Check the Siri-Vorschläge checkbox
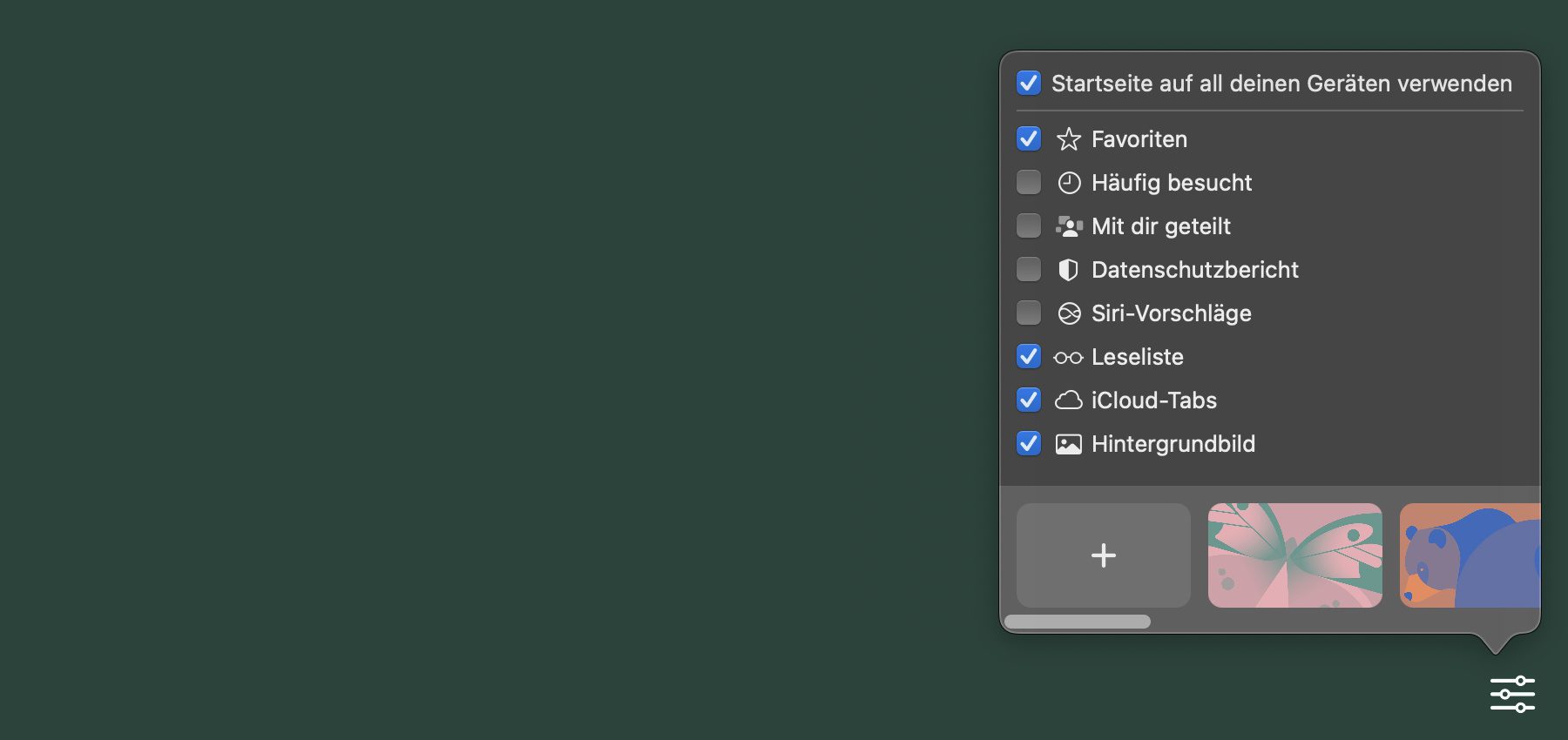This screenshot has width=1568, height=740. 1029,313
